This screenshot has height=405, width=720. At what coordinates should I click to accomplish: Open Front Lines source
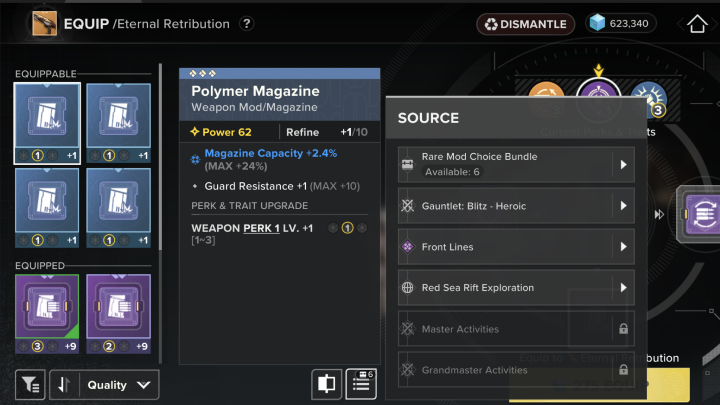click(x=516, y=247)
